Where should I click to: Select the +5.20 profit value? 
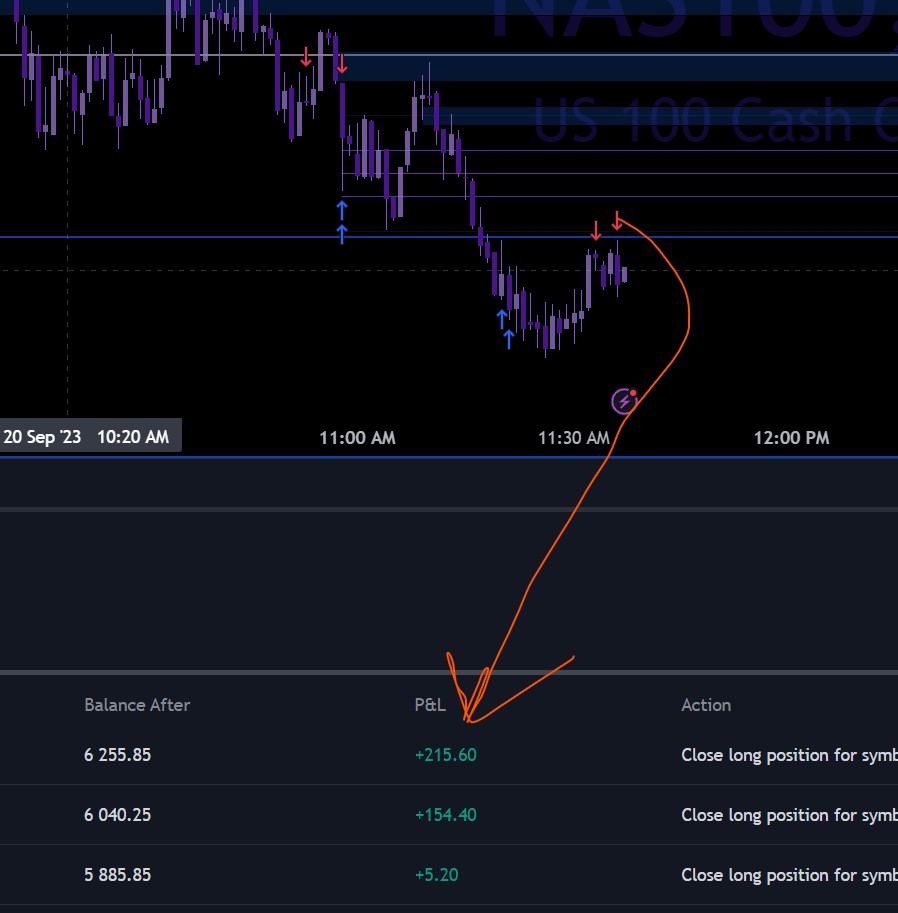click(437, 875)
